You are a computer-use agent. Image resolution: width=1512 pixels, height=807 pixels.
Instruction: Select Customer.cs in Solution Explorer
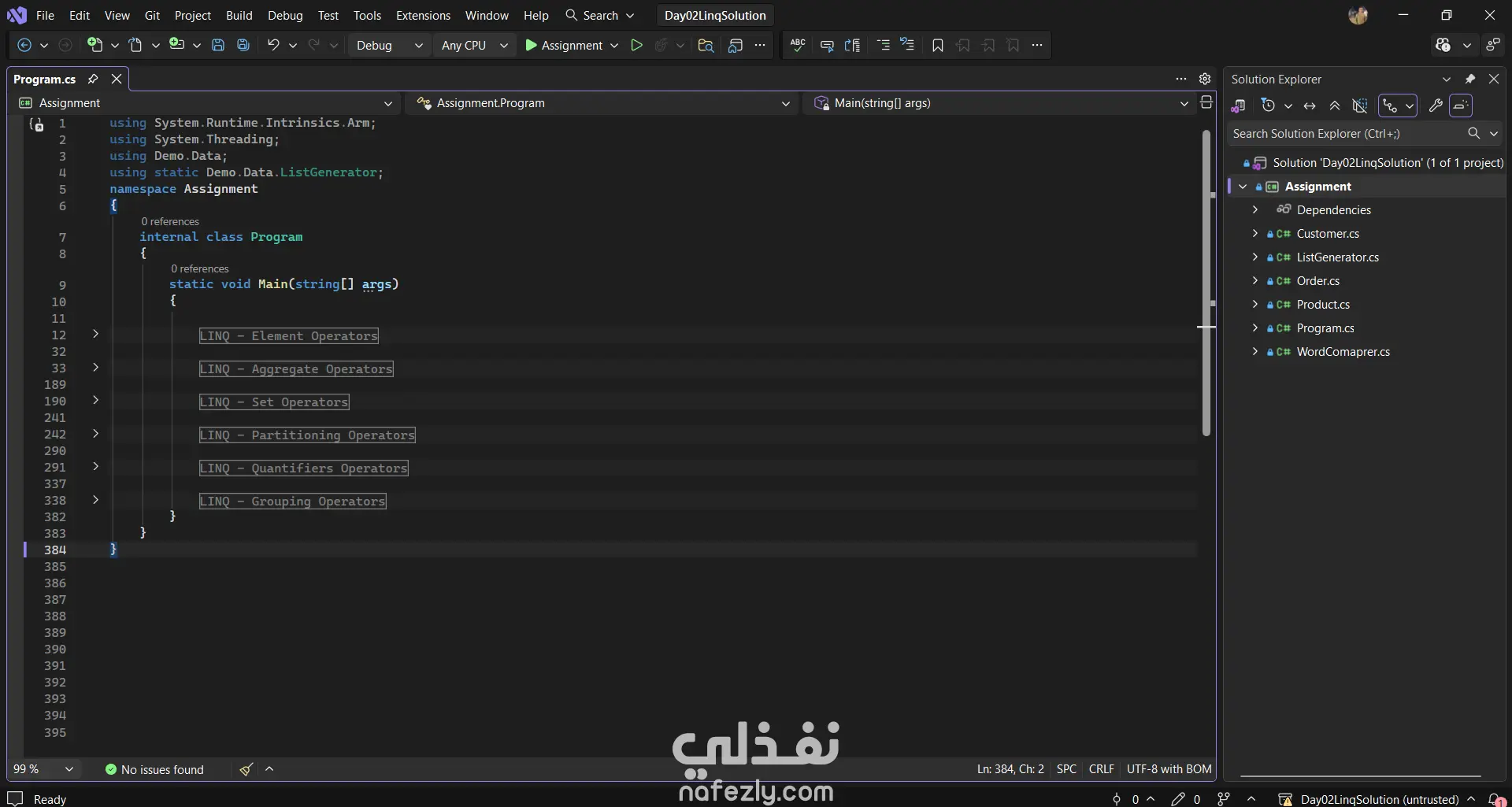[1328, 234]
